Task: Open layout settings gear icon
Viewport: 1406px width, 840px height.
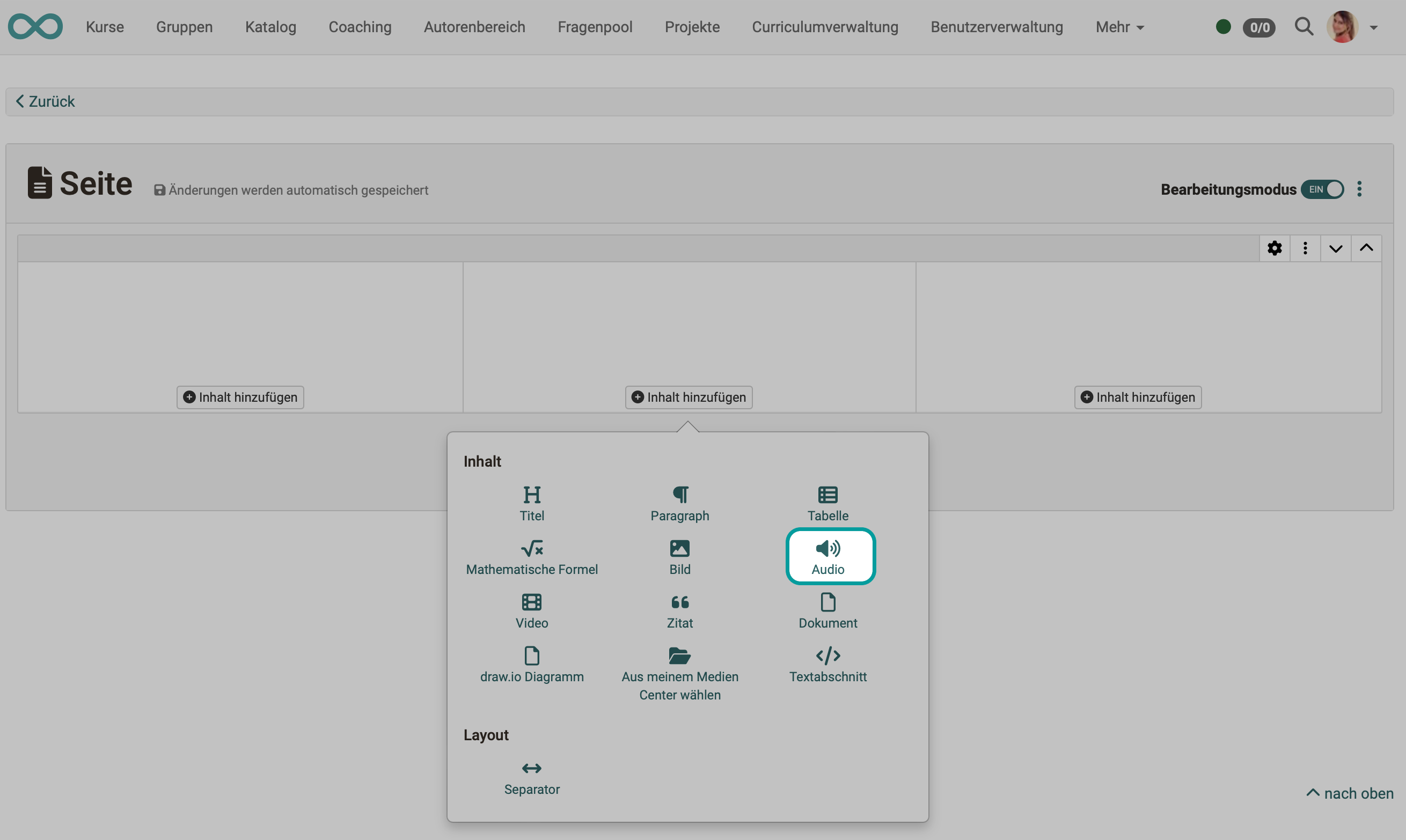Action: click(1274, 248)
